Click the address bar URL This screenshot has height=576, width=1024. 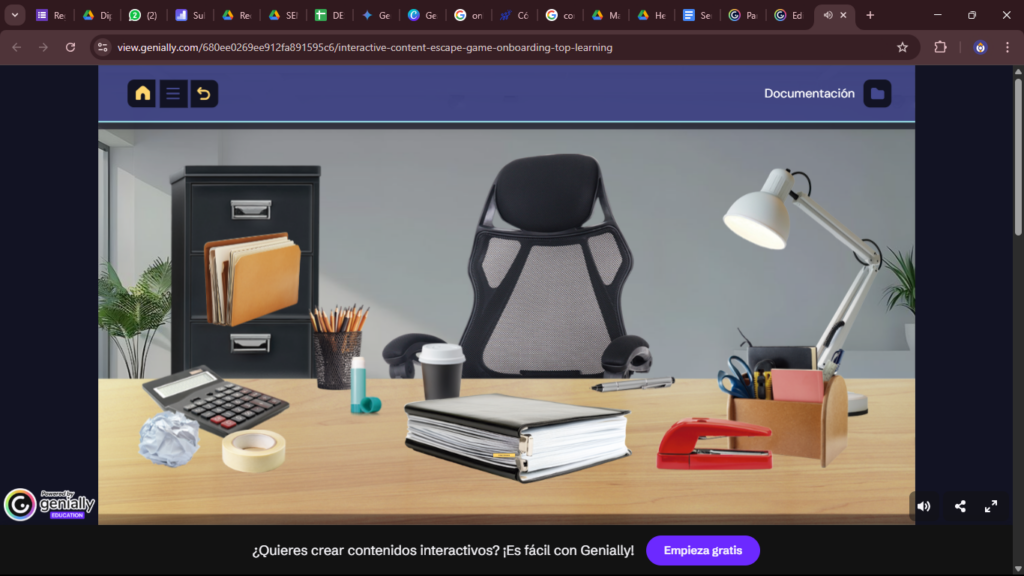pos(365,47)
